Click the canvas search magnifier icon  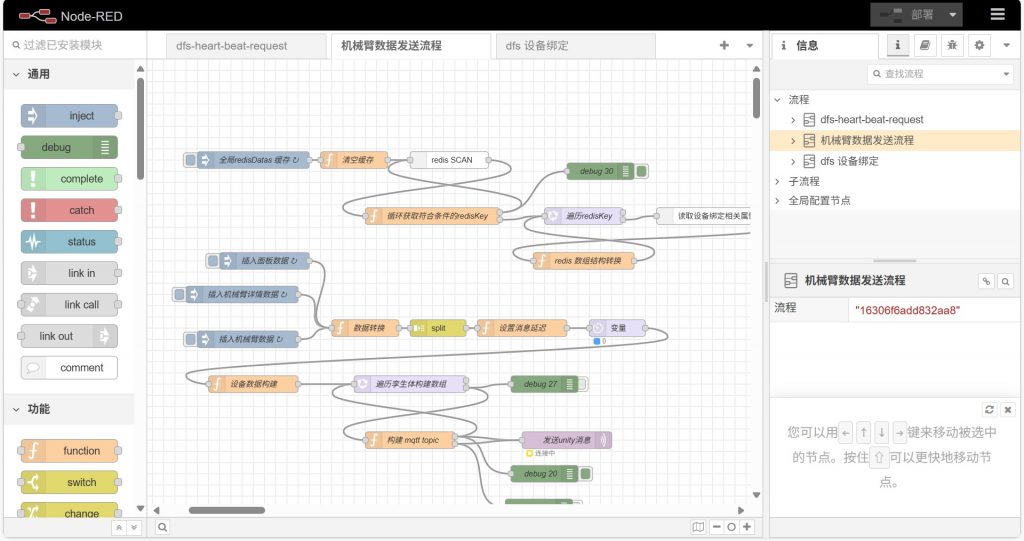tap(162, 527)
